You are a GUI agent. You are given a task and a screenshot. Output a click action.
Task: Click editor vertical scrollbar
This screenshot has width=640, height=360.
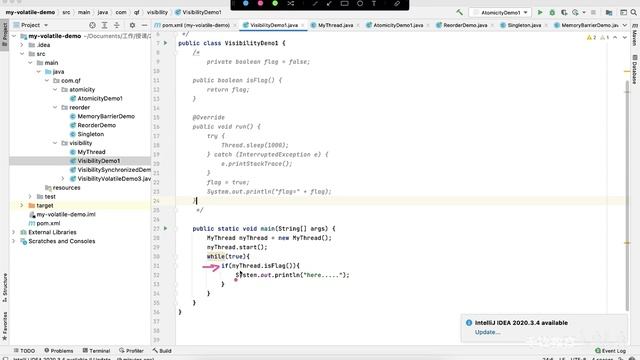(627, 195)
